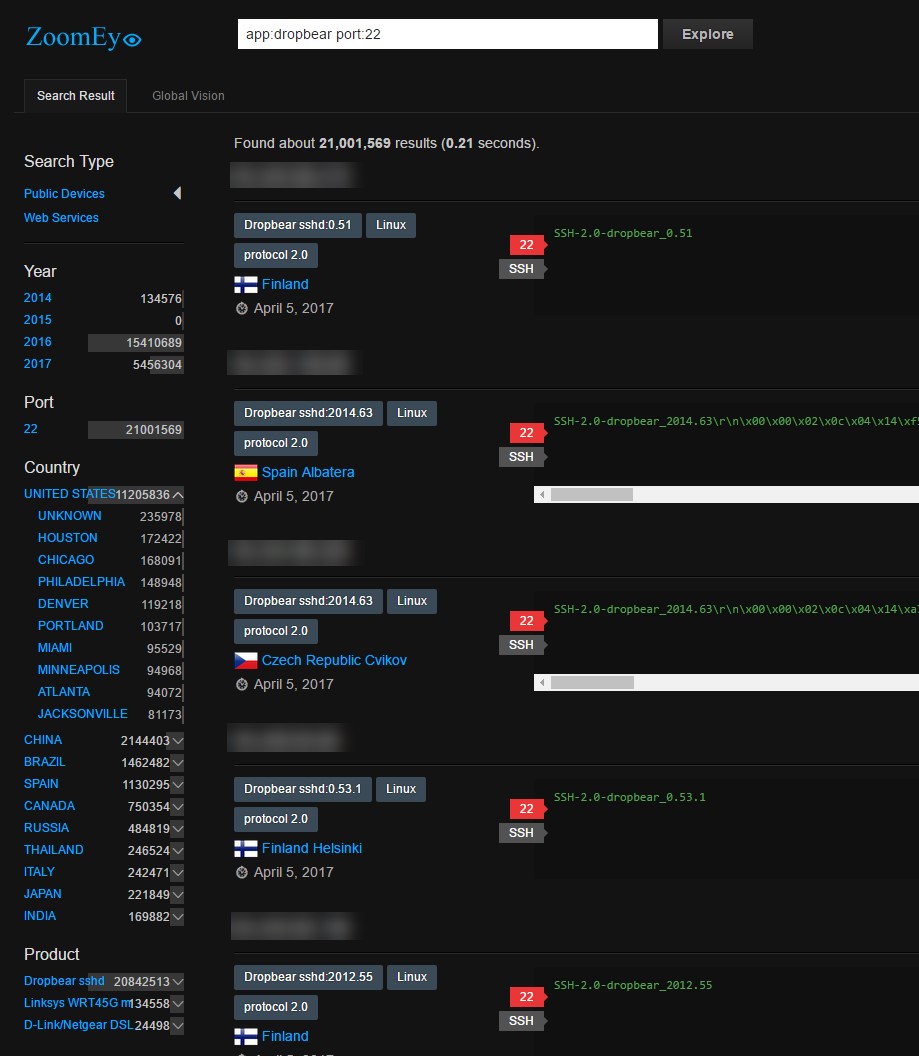919x1056 pixels.
Task: Click the Spain flag icon next to Albatera
Action: click(246, 472)
